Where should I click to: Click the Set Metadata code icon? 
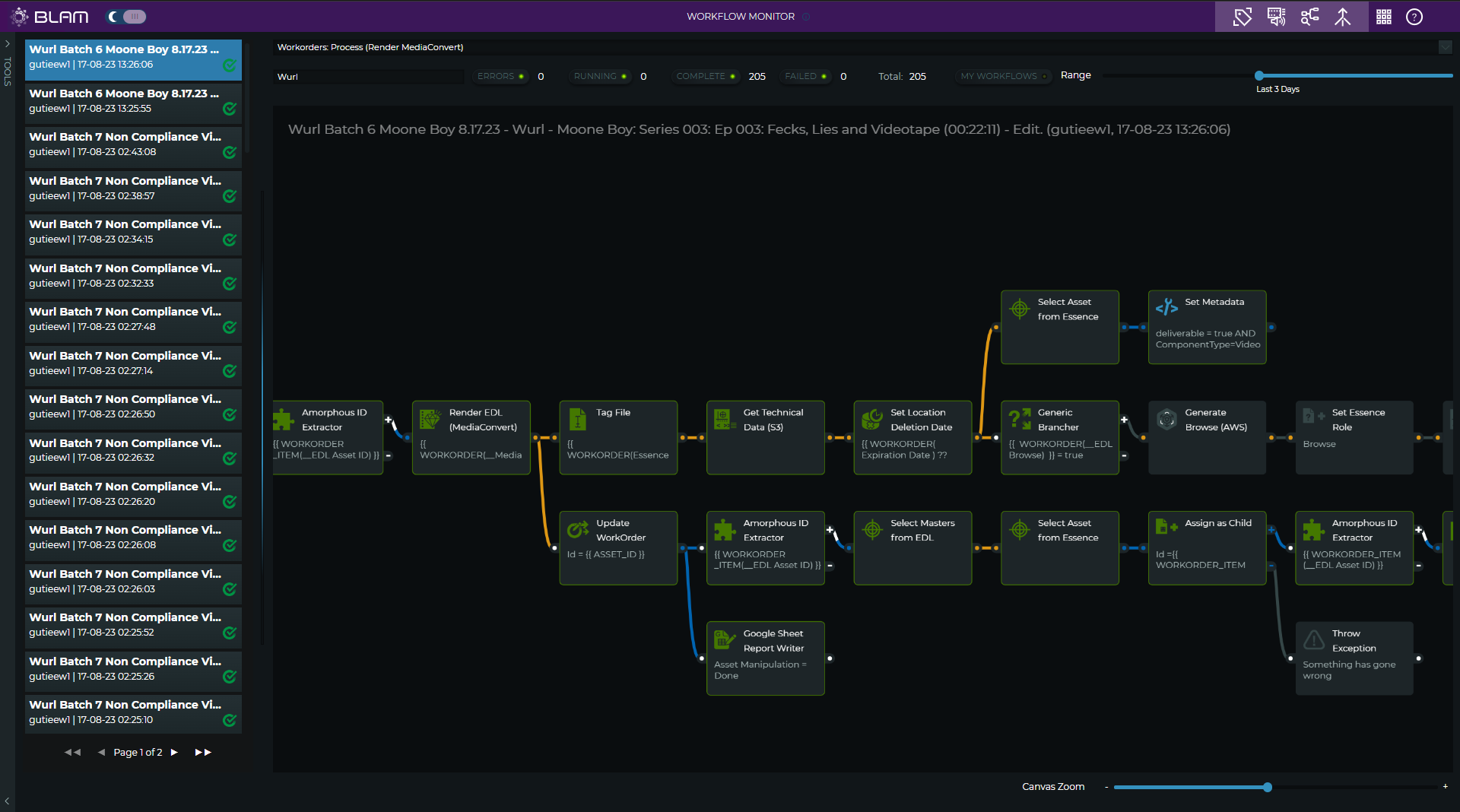click(x=1166, y=308)
